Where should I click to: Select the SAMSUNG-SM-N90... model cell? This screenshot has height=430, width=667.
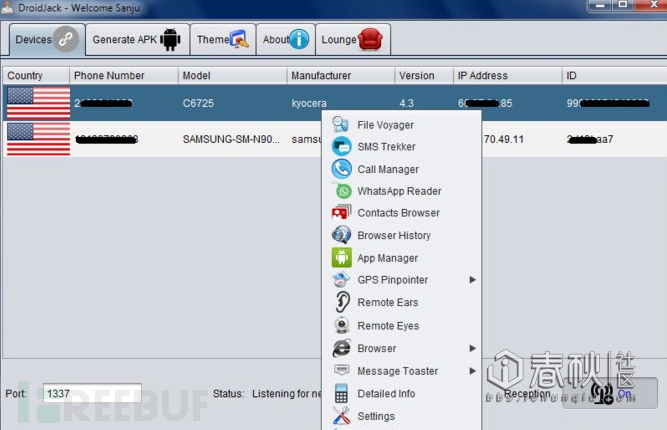click(232, 139)
